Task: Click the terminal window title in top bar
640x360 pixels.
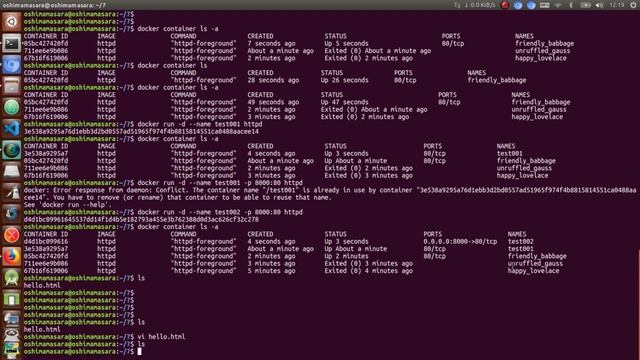Action: 54,5
